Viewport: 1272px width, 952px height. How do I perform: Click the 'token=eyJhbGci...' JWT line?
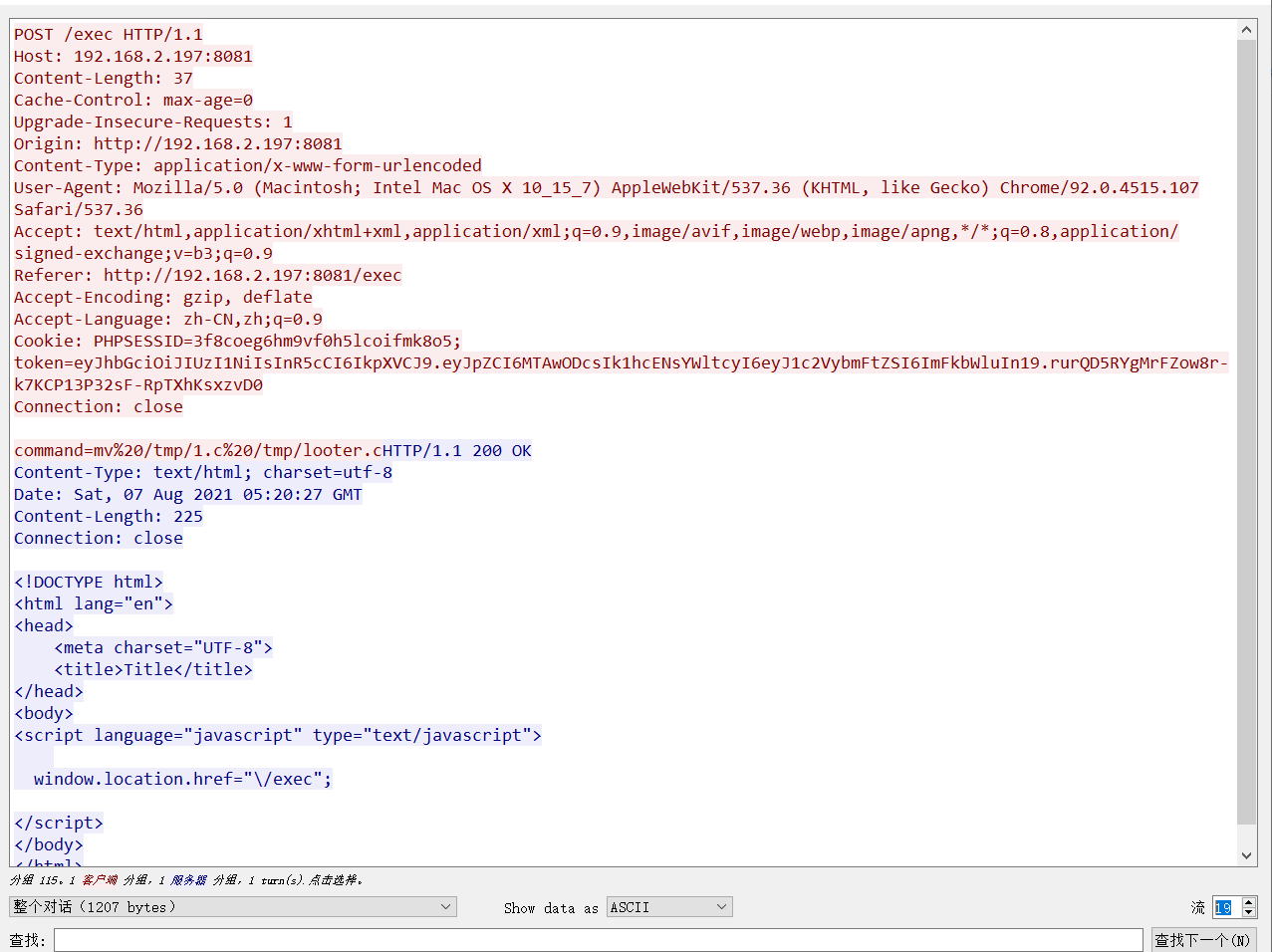(x=622, y=362)
